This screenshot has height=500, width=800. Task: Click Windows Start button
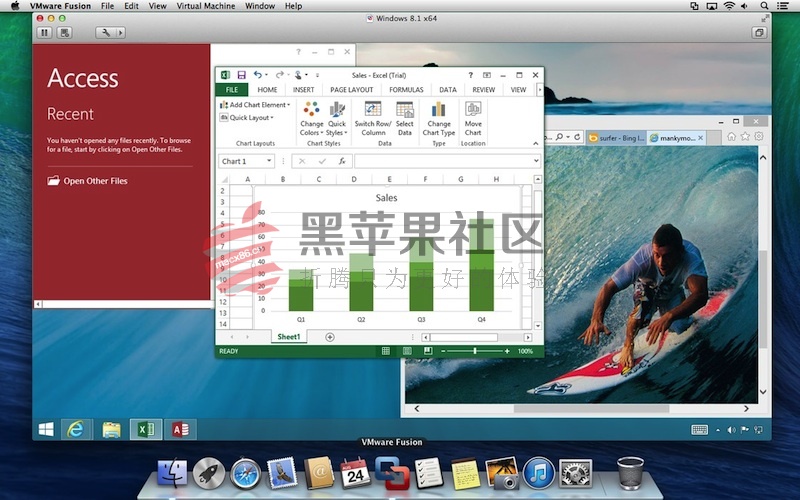pyautogui.click(x=46, y=430)
